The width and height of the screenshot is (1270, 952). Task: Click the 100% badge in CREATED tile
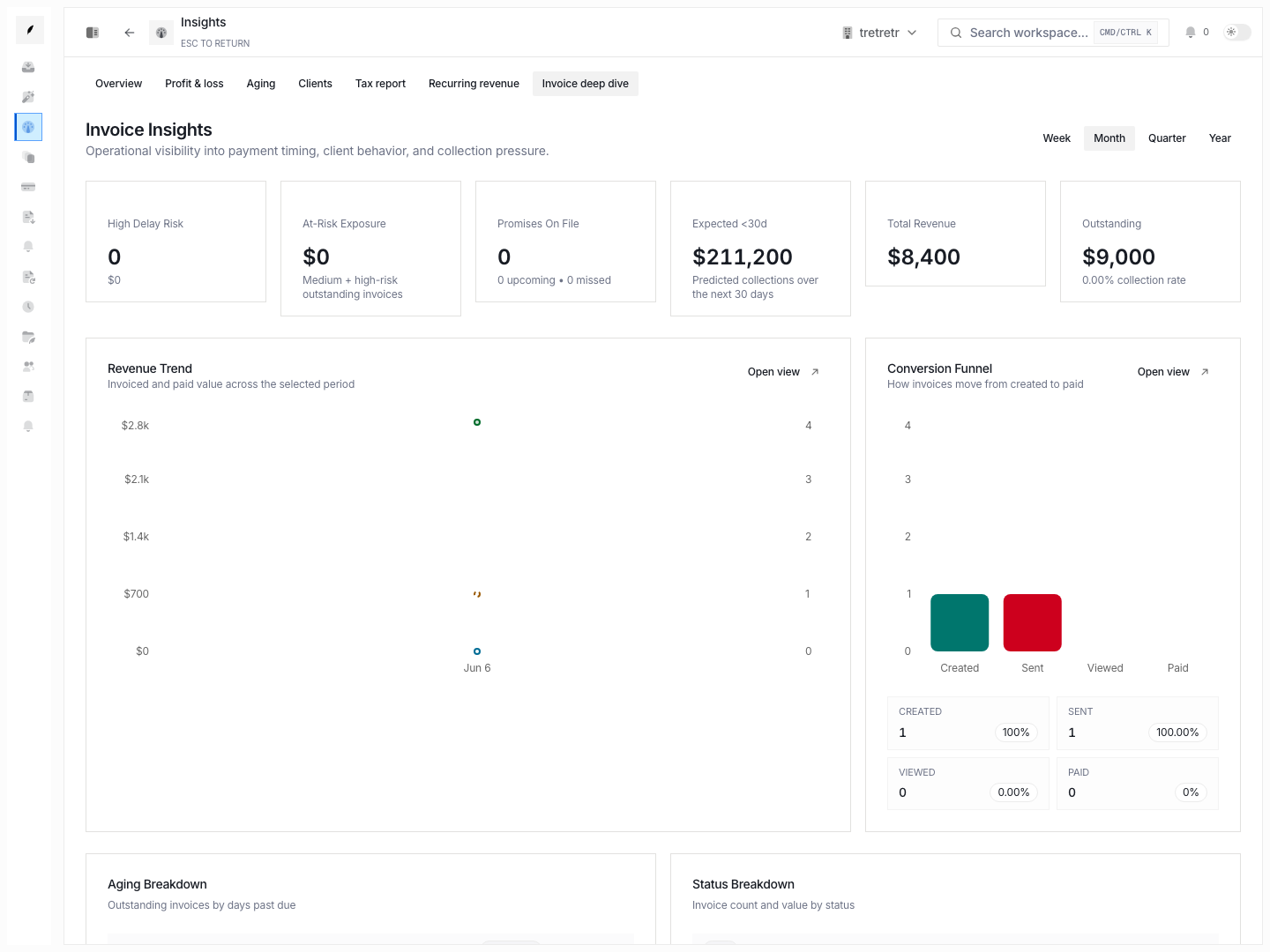(x=1016, y=733)
